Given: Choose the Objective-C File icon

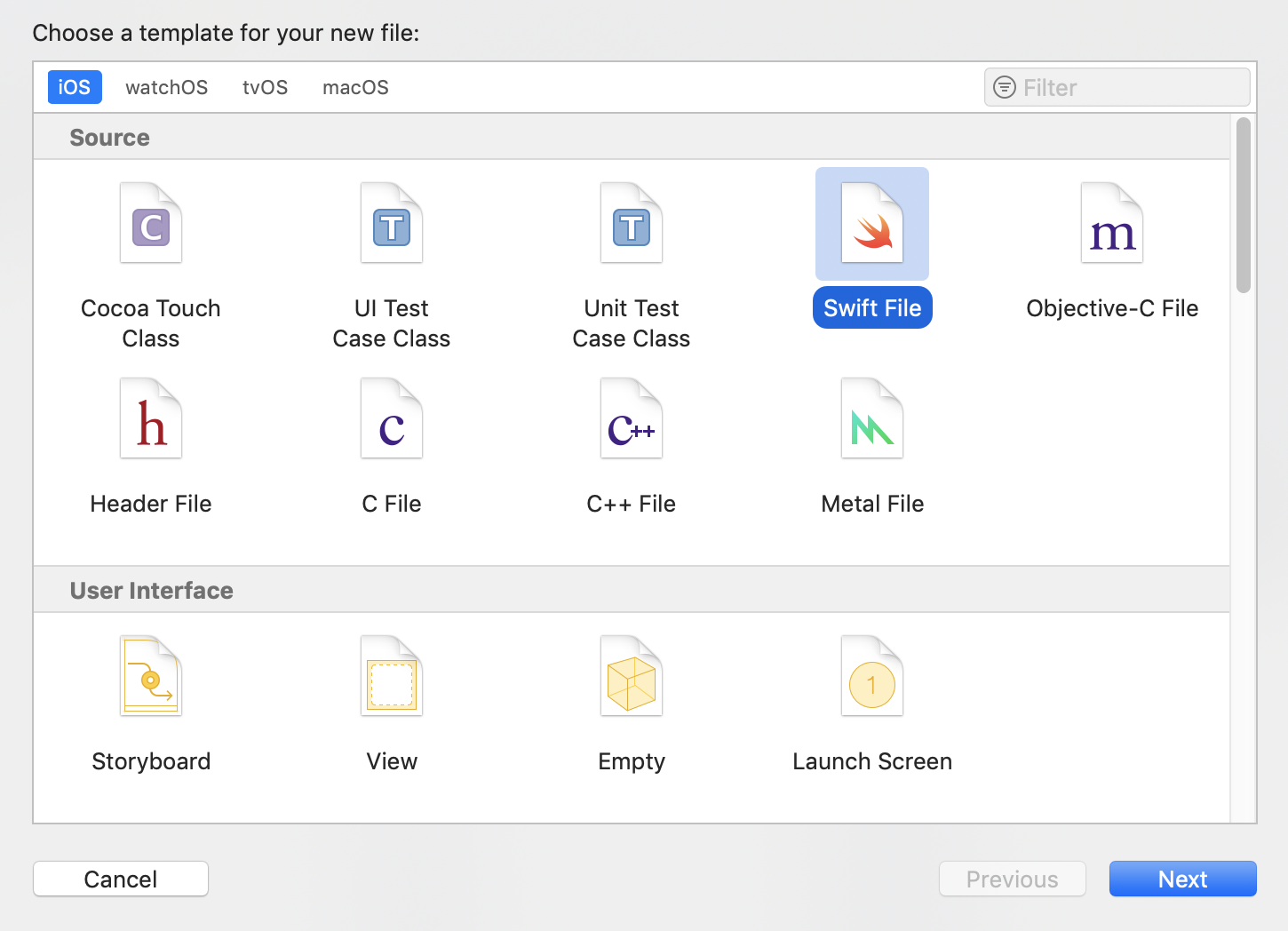Looking at the screenshot, I should click(x=1112, y=223).
